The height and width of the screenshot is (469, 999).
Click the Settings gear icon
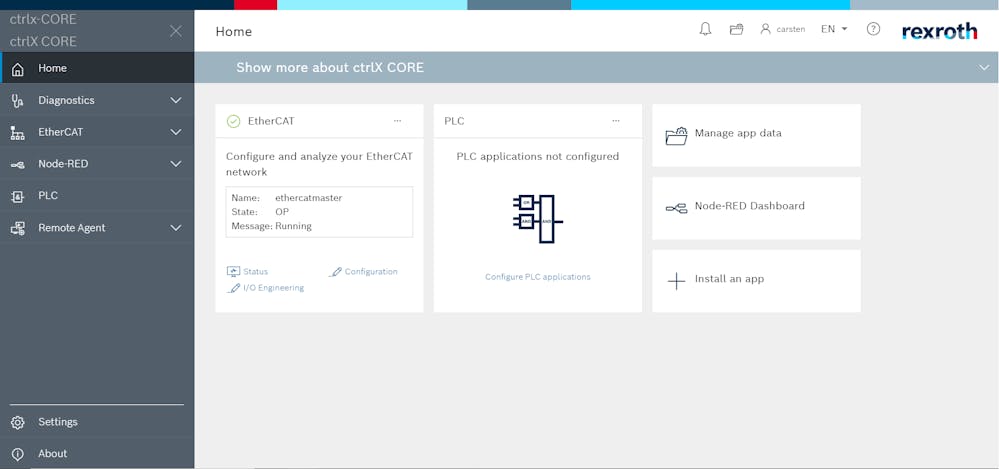pos(18,422)
